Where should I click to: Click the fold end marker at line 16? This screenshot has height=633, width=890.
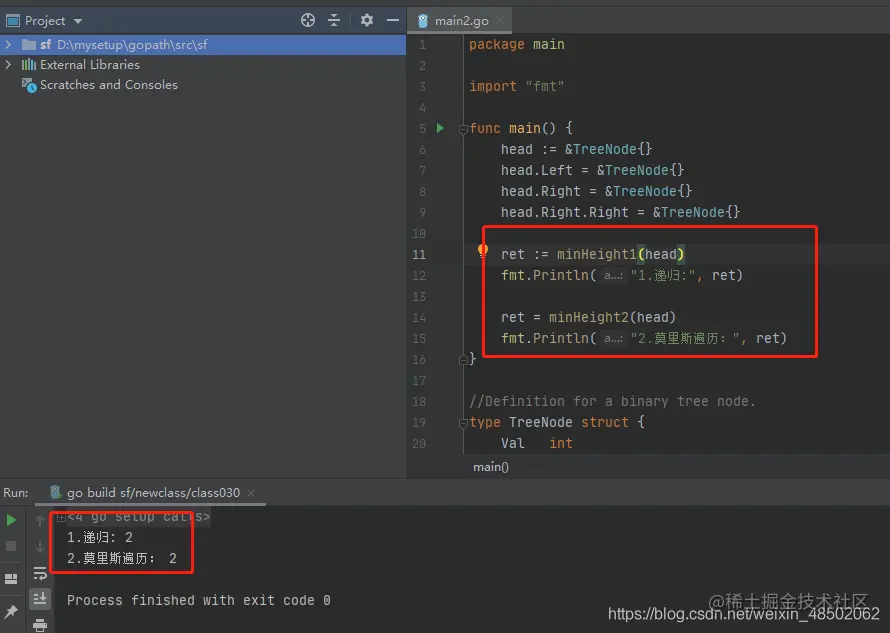(463, 359)
